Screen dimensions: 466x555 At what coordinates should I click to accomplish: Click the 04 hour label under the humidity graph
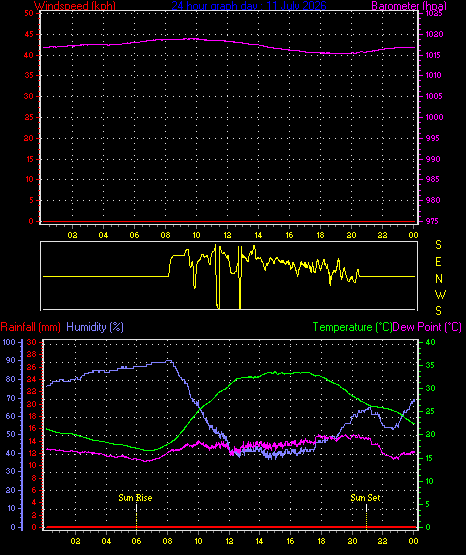[x=106, y=541]
